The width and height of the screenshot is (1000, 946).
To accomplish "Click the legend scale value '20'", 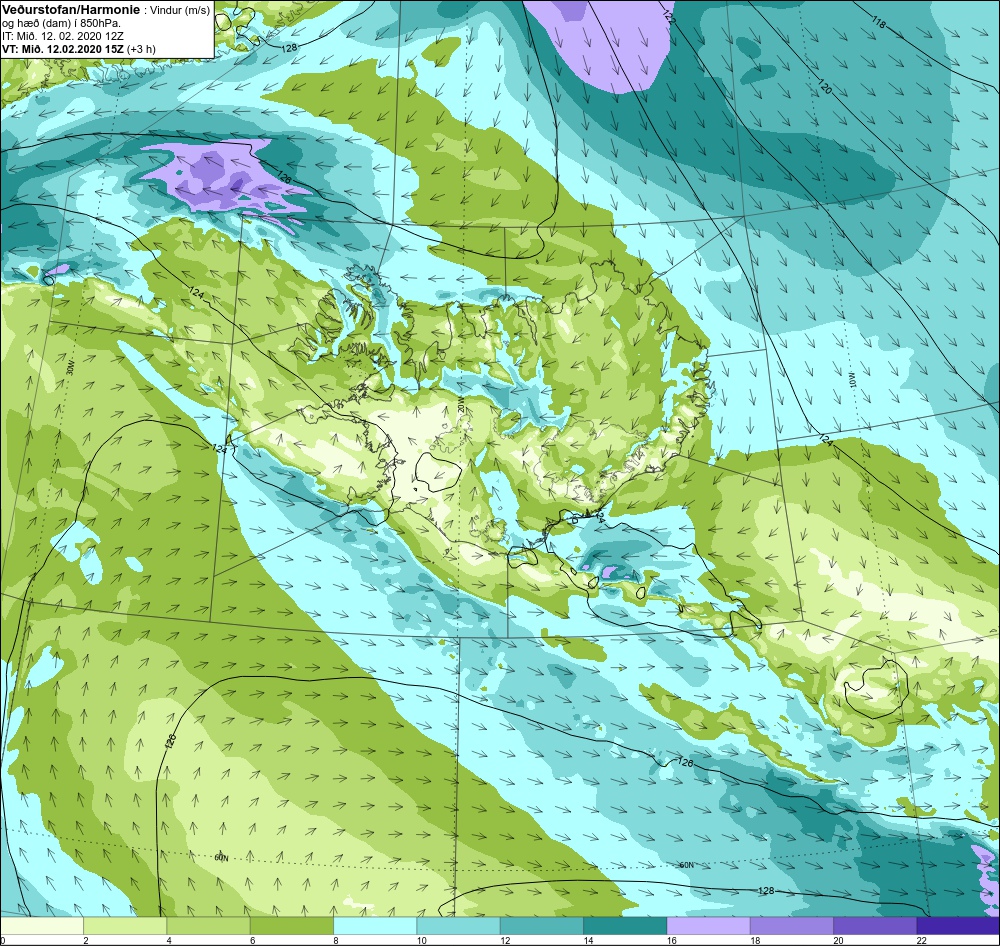I will (x=838, y=940).
